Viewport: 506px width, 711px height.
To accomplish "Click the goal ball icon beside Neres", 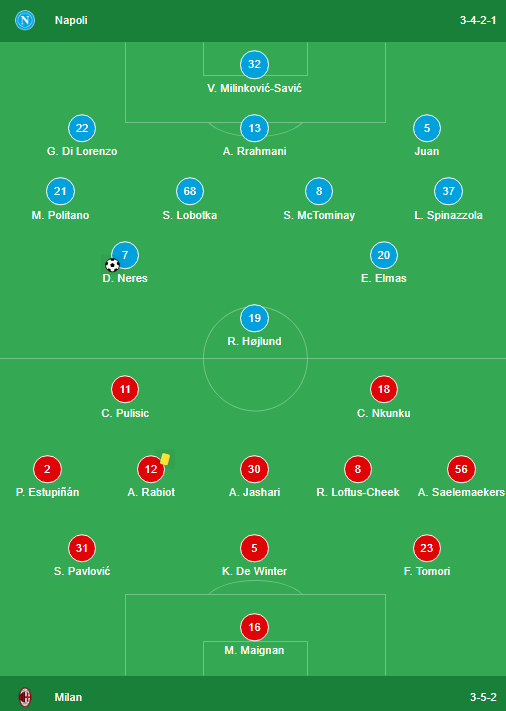I will tap(112, 265).
